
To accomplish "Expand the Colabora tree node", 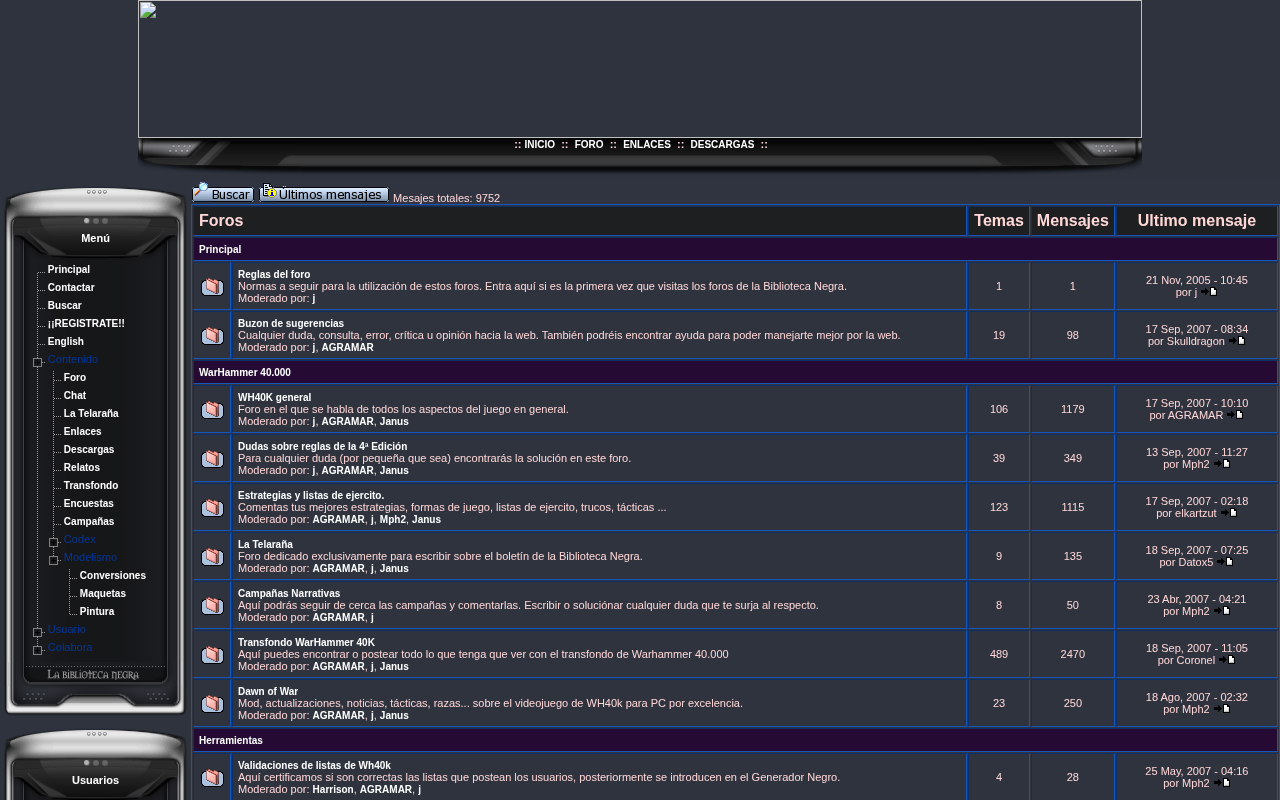I will click(x=38, y=650).
